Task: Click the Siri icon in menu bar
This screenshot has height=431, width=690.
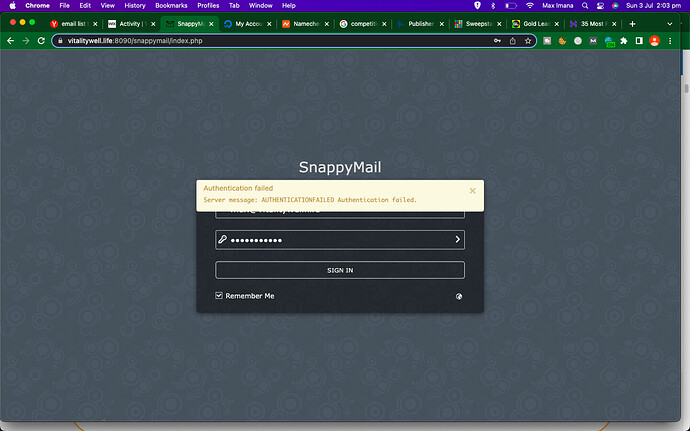Action: pos(615,5)
